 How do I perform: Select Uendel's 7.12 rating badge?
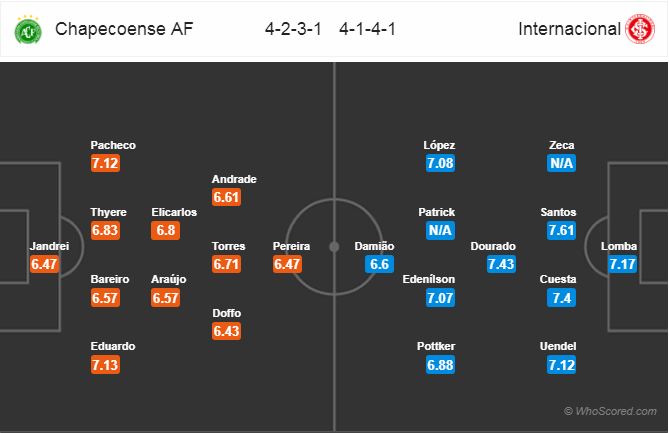(x=562, y=365)
